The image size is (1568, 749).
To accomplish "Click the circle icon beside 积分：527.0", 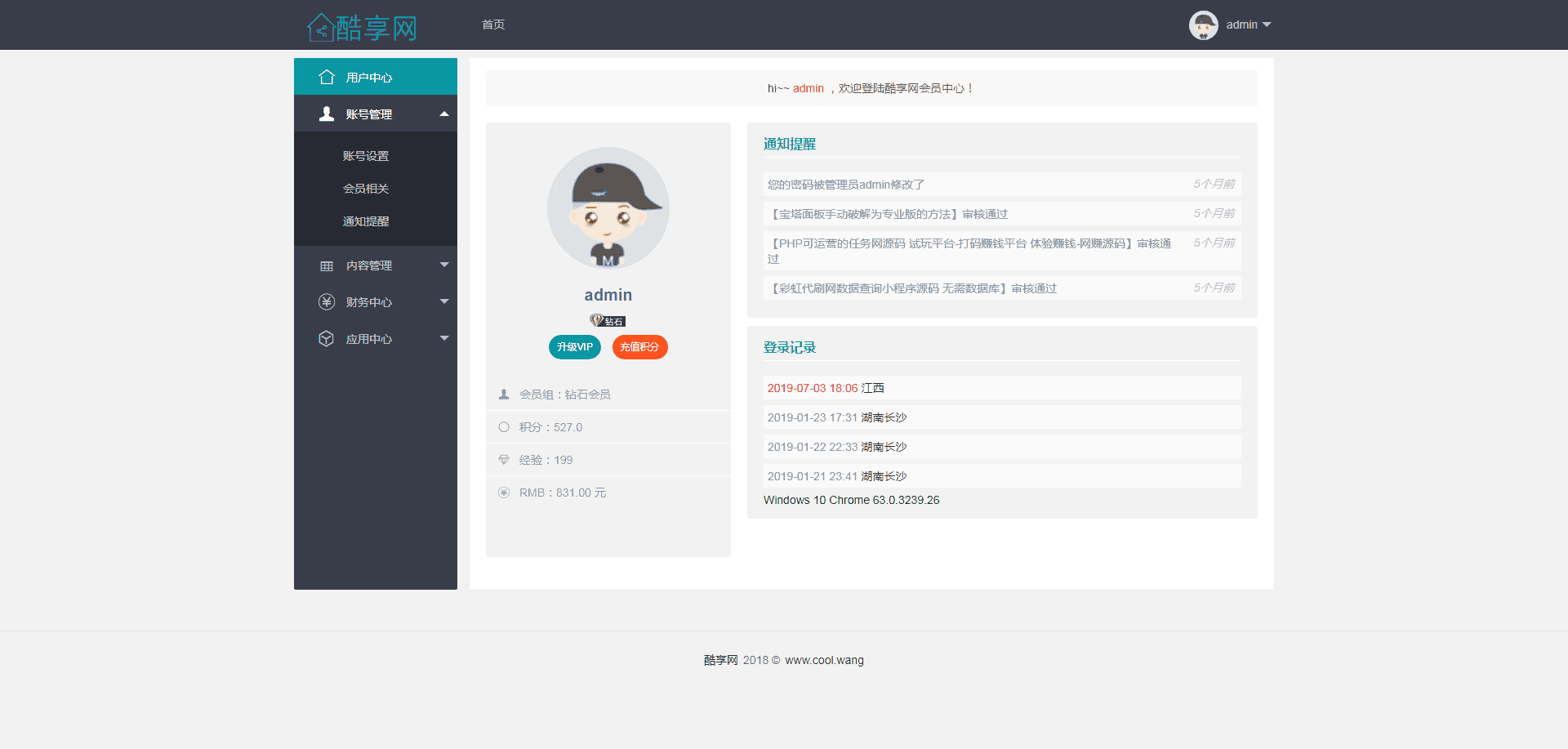I will pos(504,426).
